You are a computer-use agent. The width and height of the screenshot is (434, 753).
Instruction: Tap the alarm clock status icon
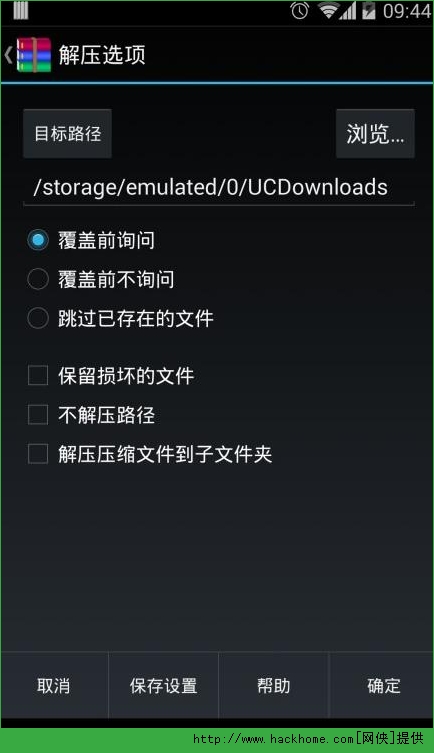[x=300, y=11]
